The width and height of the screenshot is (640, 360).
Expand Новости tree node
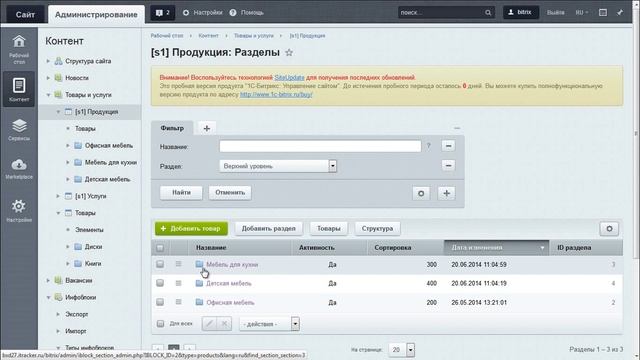point(48,78)
